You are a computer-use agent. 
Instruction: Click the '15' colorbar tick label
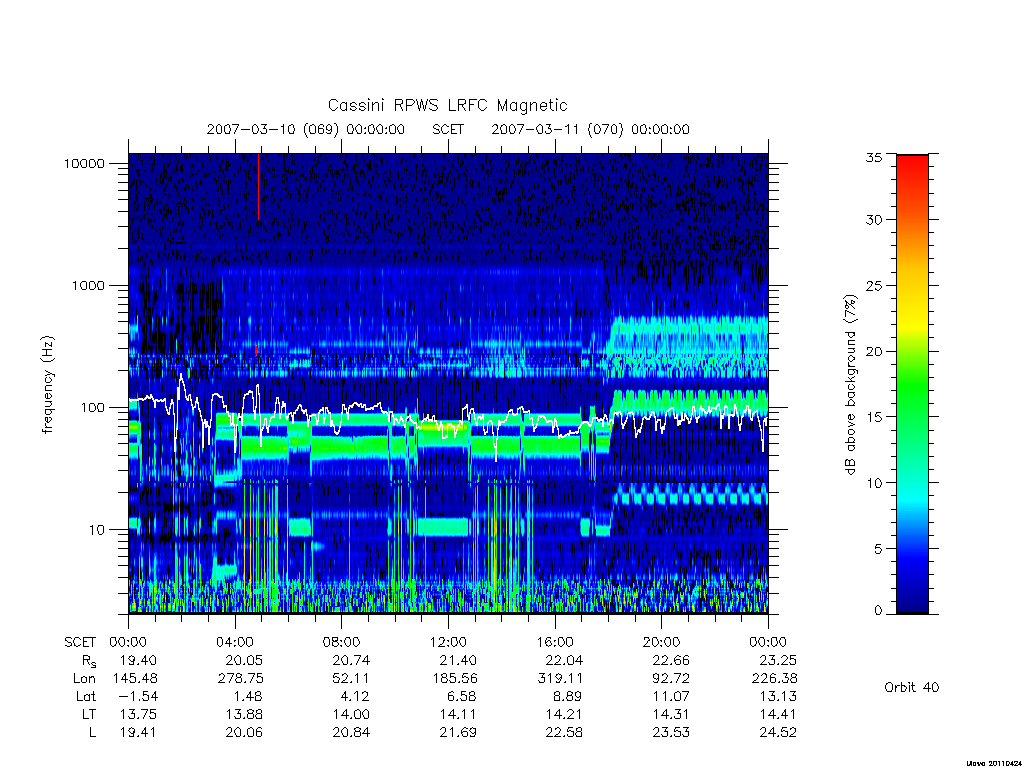coord(874,417)
